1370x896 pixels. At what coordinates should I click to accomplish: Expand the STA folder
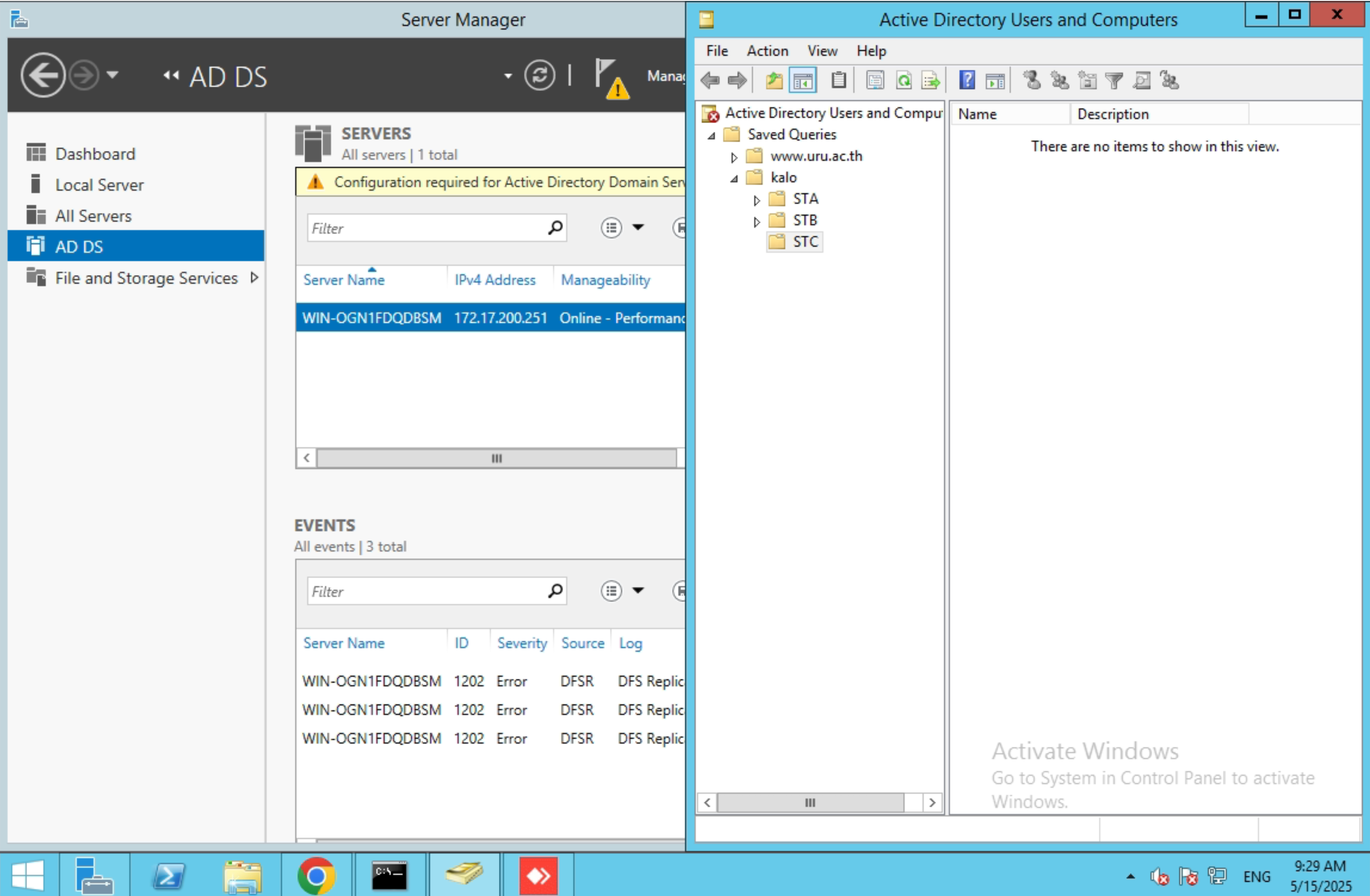click(757, 200)
